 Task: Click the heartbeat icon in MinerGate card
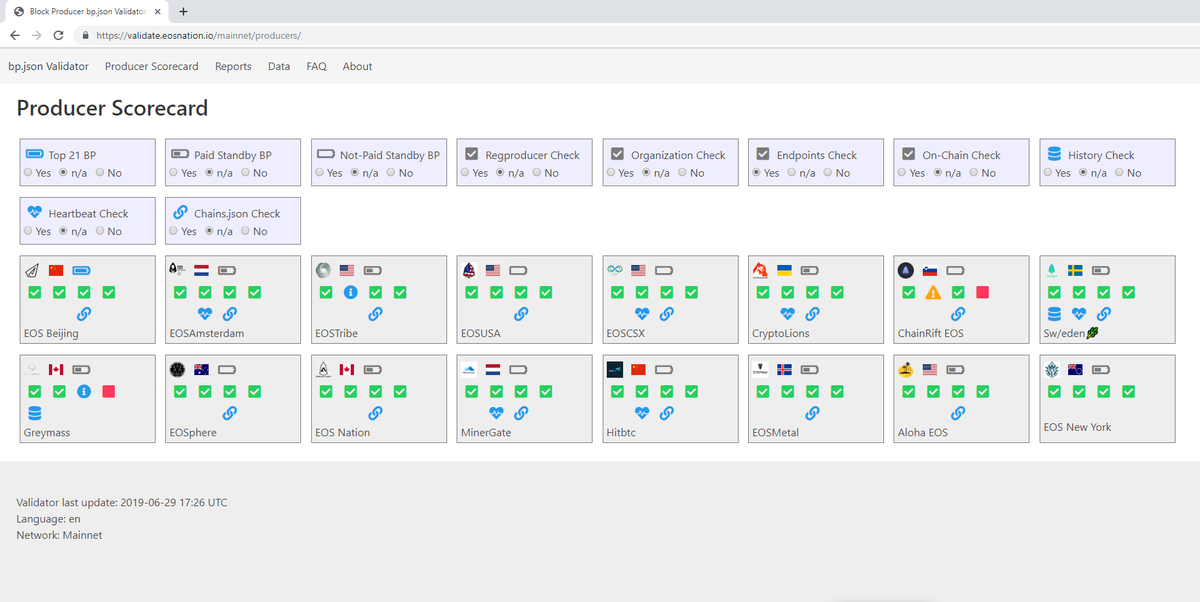[x=496, y=412]
